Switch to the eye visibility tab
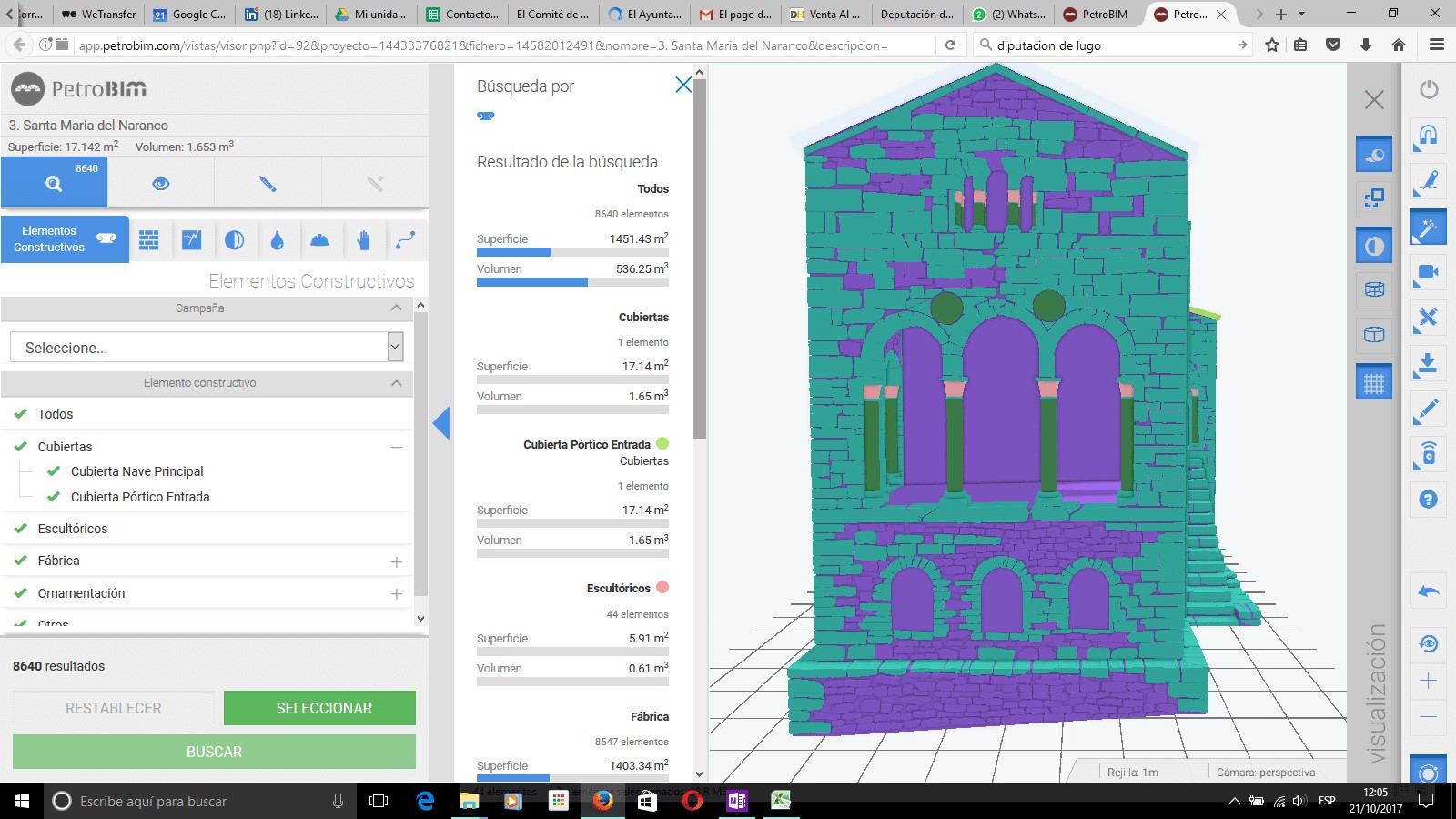The width and height of the screenshot is (1456, 819). tap(161, 183)
